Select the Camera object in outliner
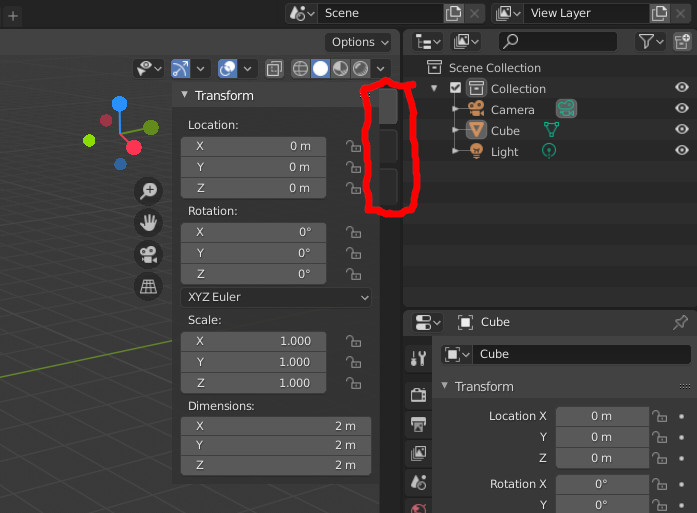This screenshot has height=513, width=697. tap(513, 110)
